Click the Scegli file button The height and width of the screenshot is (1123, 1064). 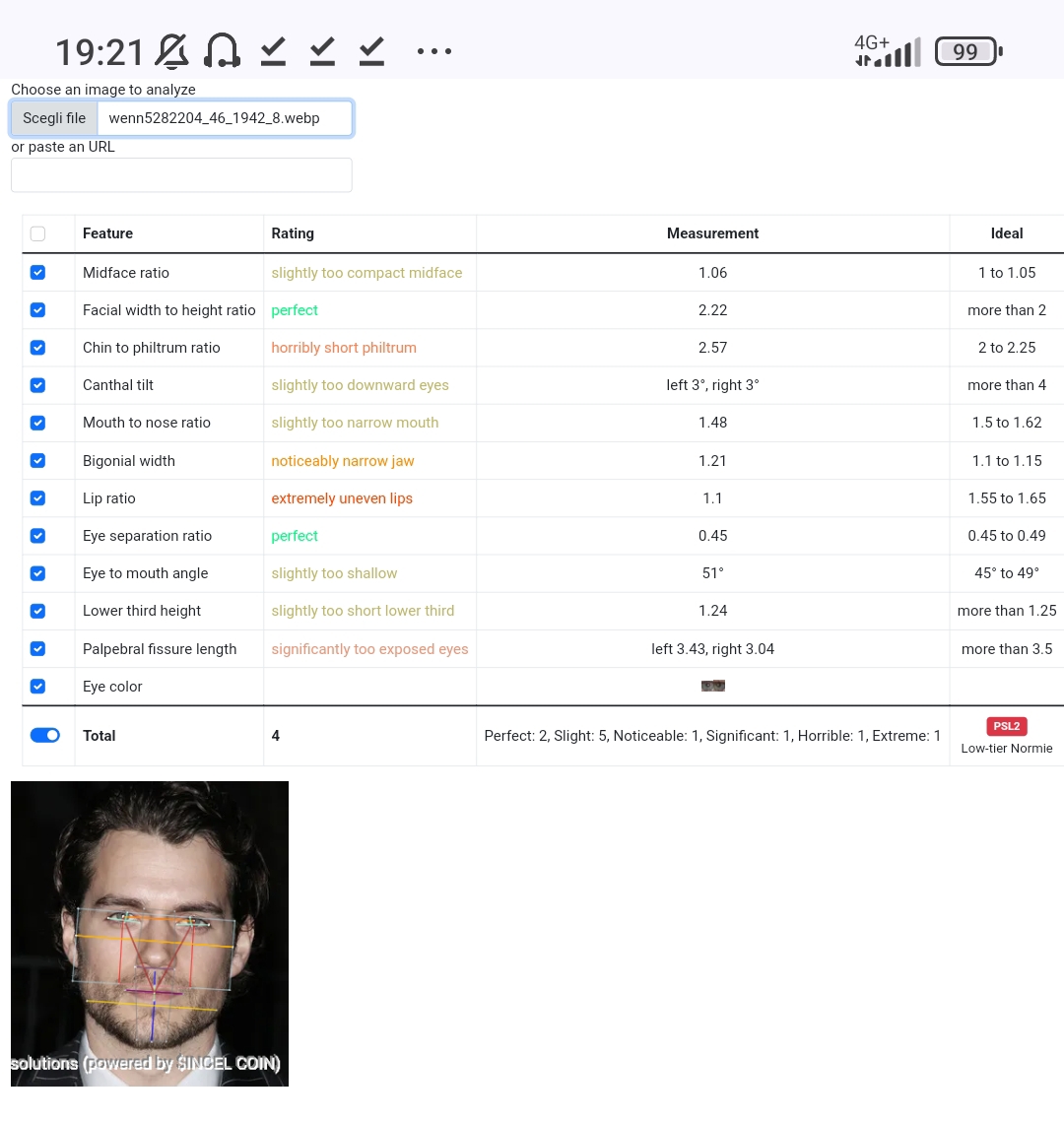tap(54, 118)
